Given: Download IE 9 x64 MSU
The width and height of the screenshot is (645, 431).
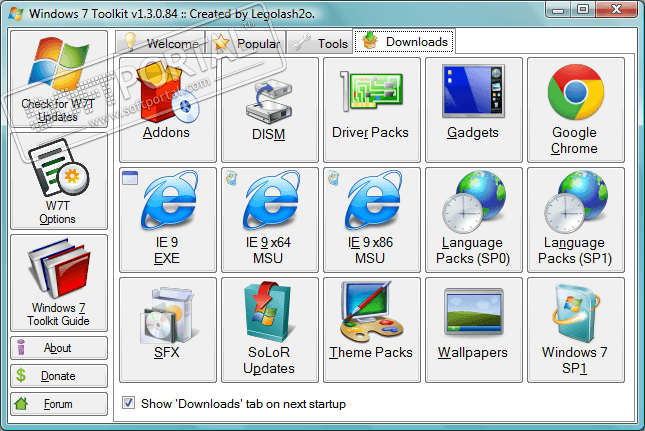Looking at the screenshot, I should pyautogui.click(x=270, y=220).
